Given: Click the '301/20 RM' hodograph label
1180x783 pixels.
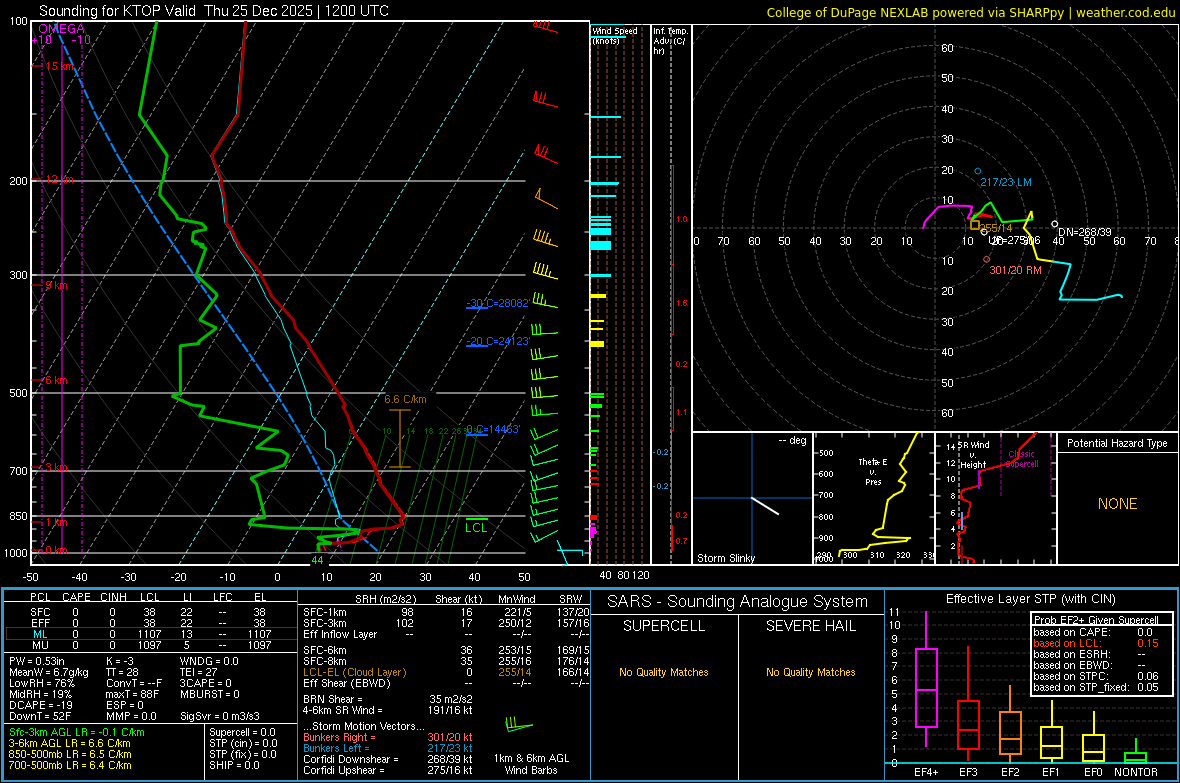Looking at the screenshot, I should [1015, 270].
